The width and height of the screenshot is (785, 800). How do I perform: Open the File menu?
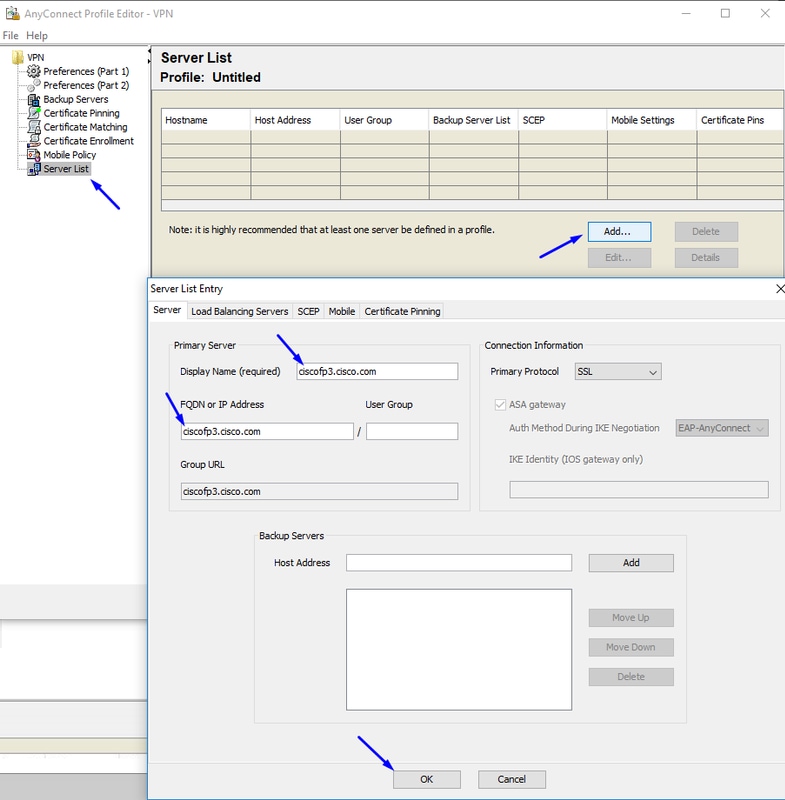[11, 35]
